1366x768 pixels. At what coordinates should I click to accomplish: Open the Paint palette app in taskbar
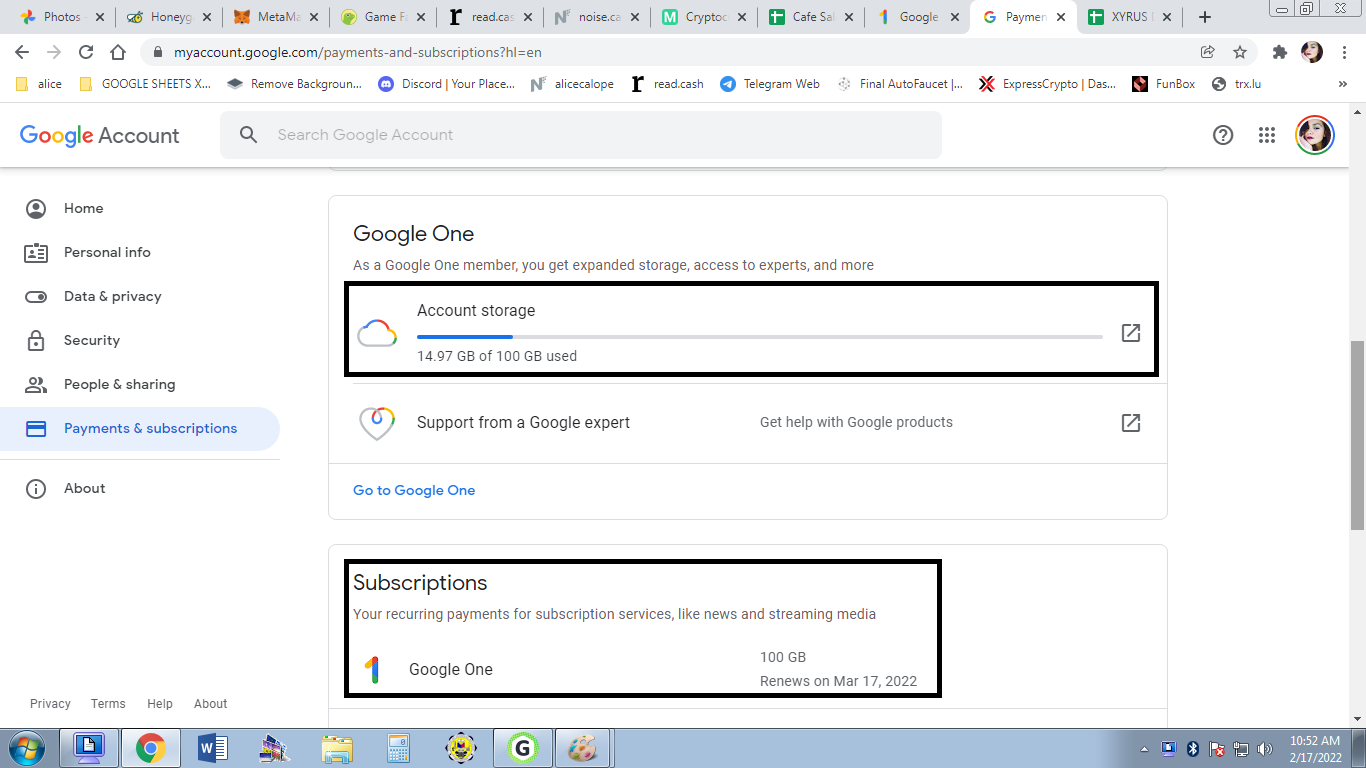pos(582,748)
